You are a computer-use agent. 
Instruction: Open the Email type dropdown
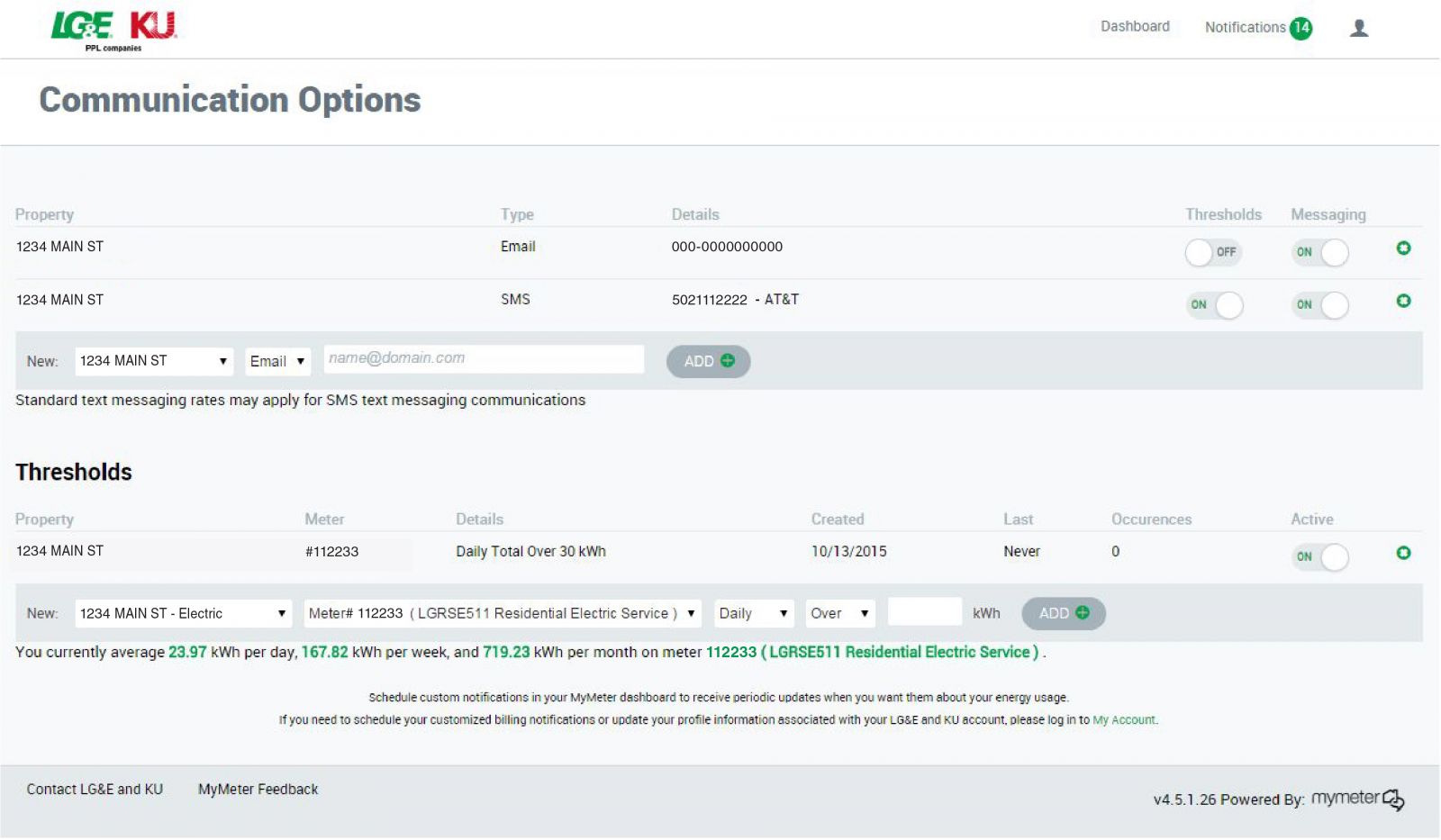(277, 361)
